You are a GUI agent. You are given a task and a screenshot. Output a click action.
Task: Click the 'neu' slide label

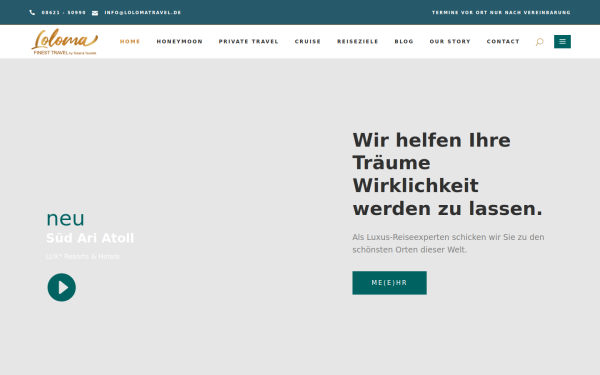pos(65,218)
